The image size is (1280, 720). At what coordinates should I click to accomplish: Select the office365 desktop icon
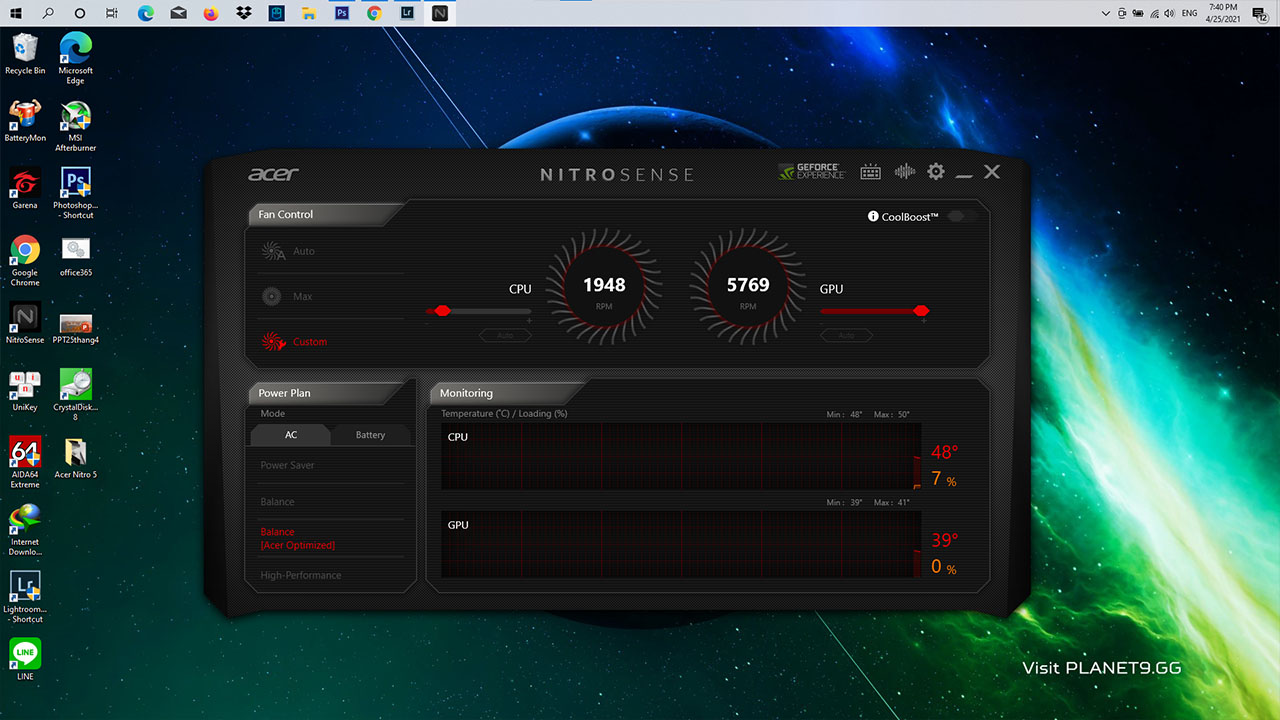[x=76, y=256]
